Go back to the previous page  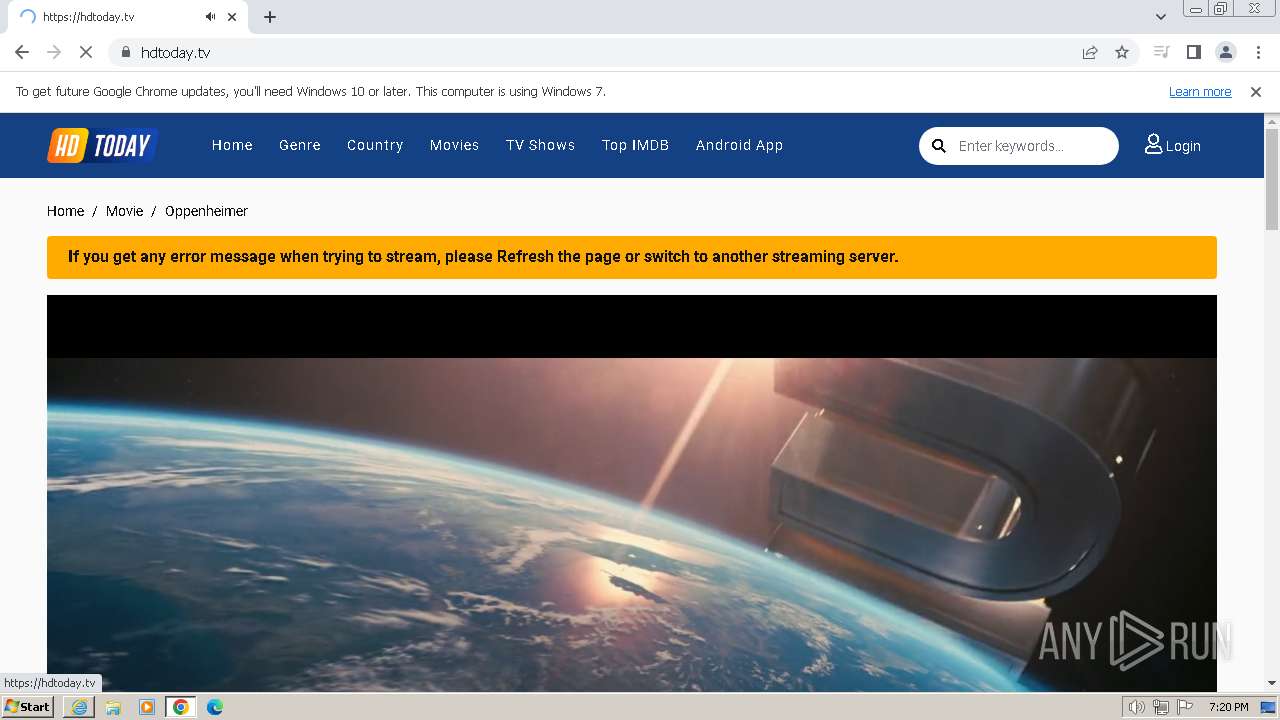[22, 52]
